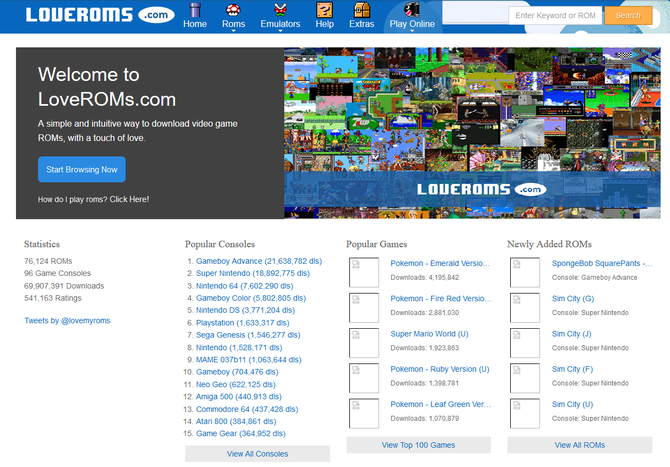
Task: Open the Roms menu
Action: 233,24
